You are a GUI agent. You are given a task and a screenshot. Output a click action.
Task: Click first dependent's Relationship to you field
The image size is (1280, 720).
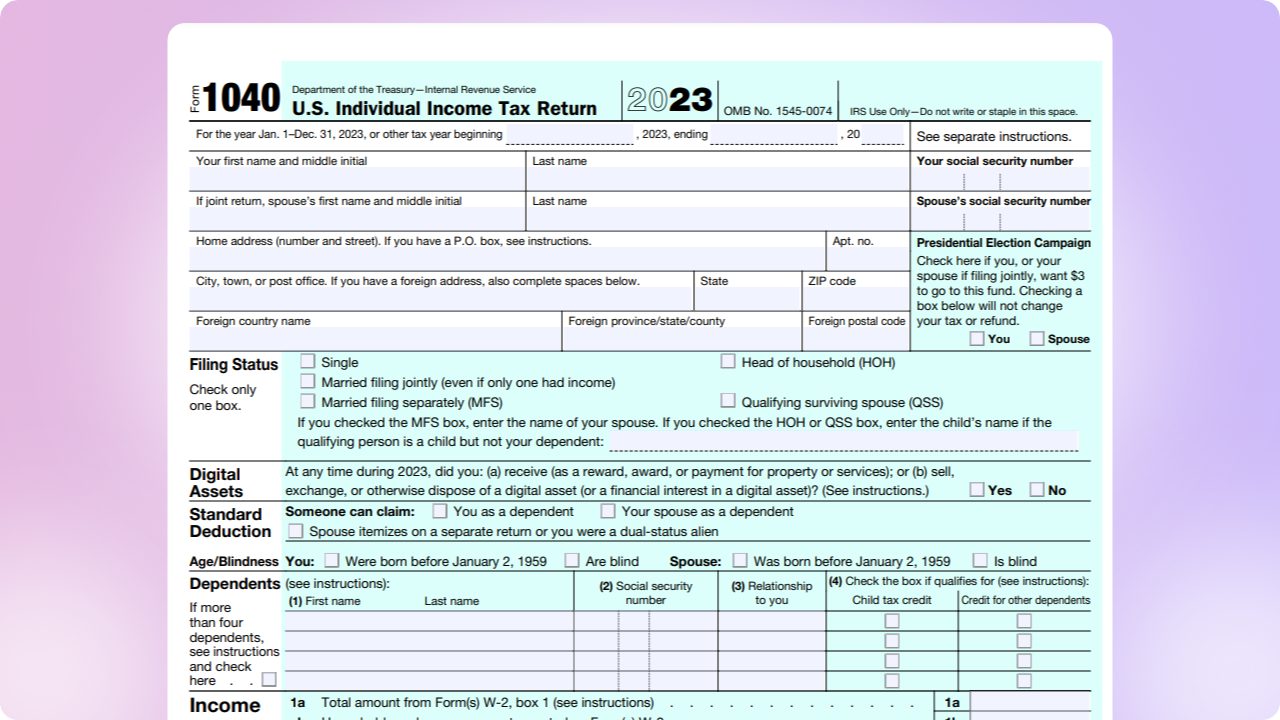coord(772,621)
